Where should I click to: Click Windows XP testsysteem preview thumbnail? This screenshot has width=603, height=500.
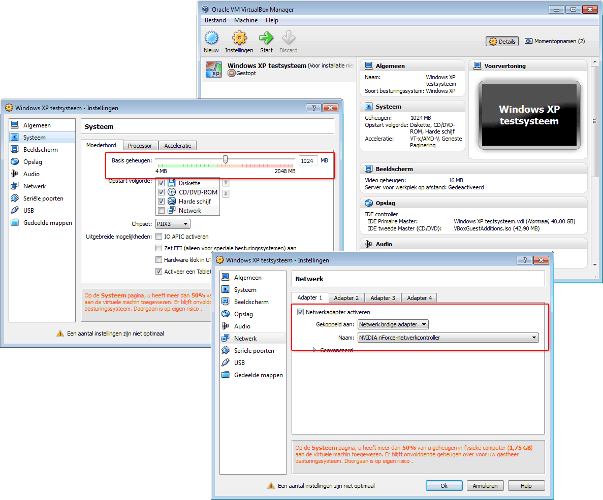pyautogui.click(x=529, y=115)
